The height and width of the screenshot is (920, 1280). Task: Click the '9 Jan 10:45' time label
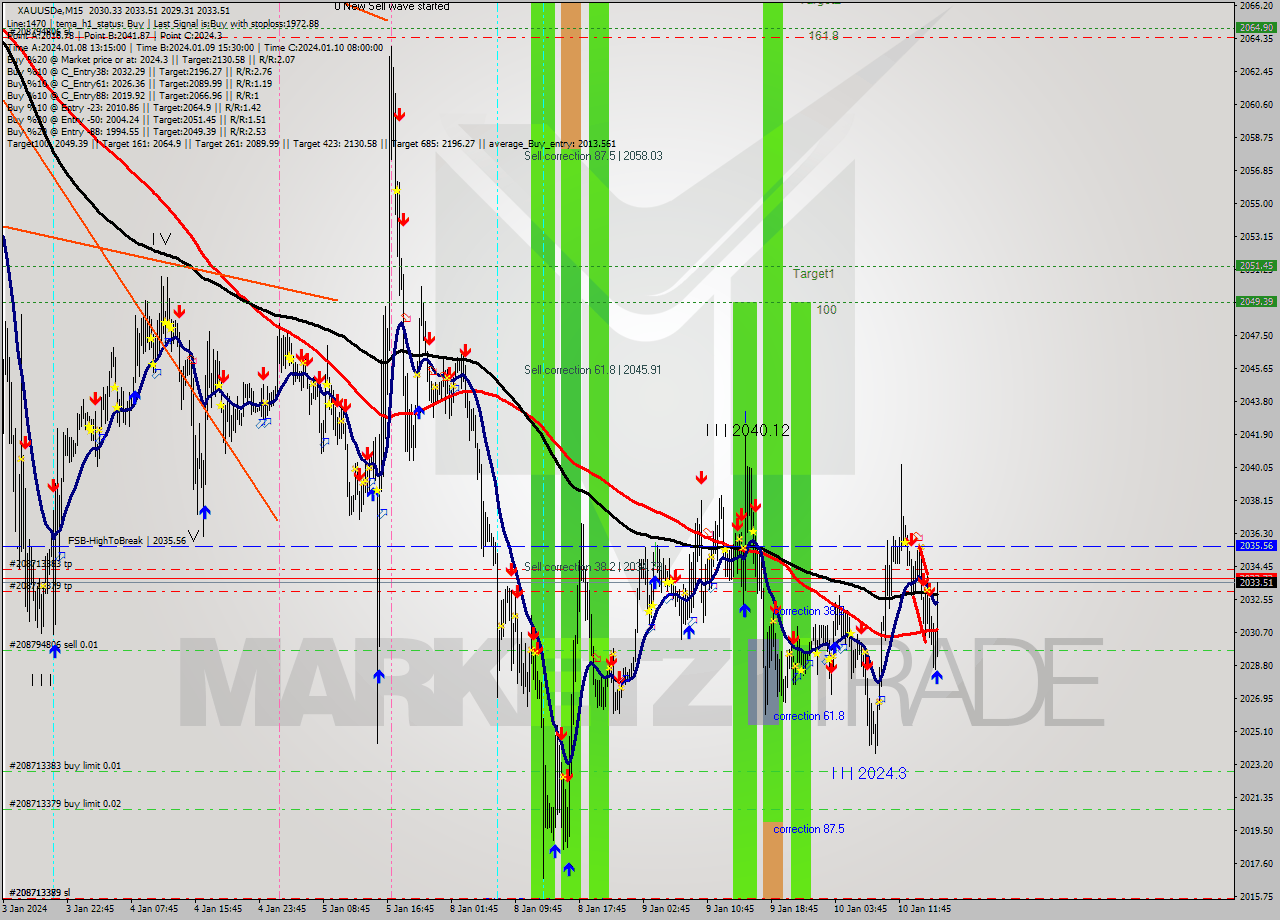pos(731,909)
